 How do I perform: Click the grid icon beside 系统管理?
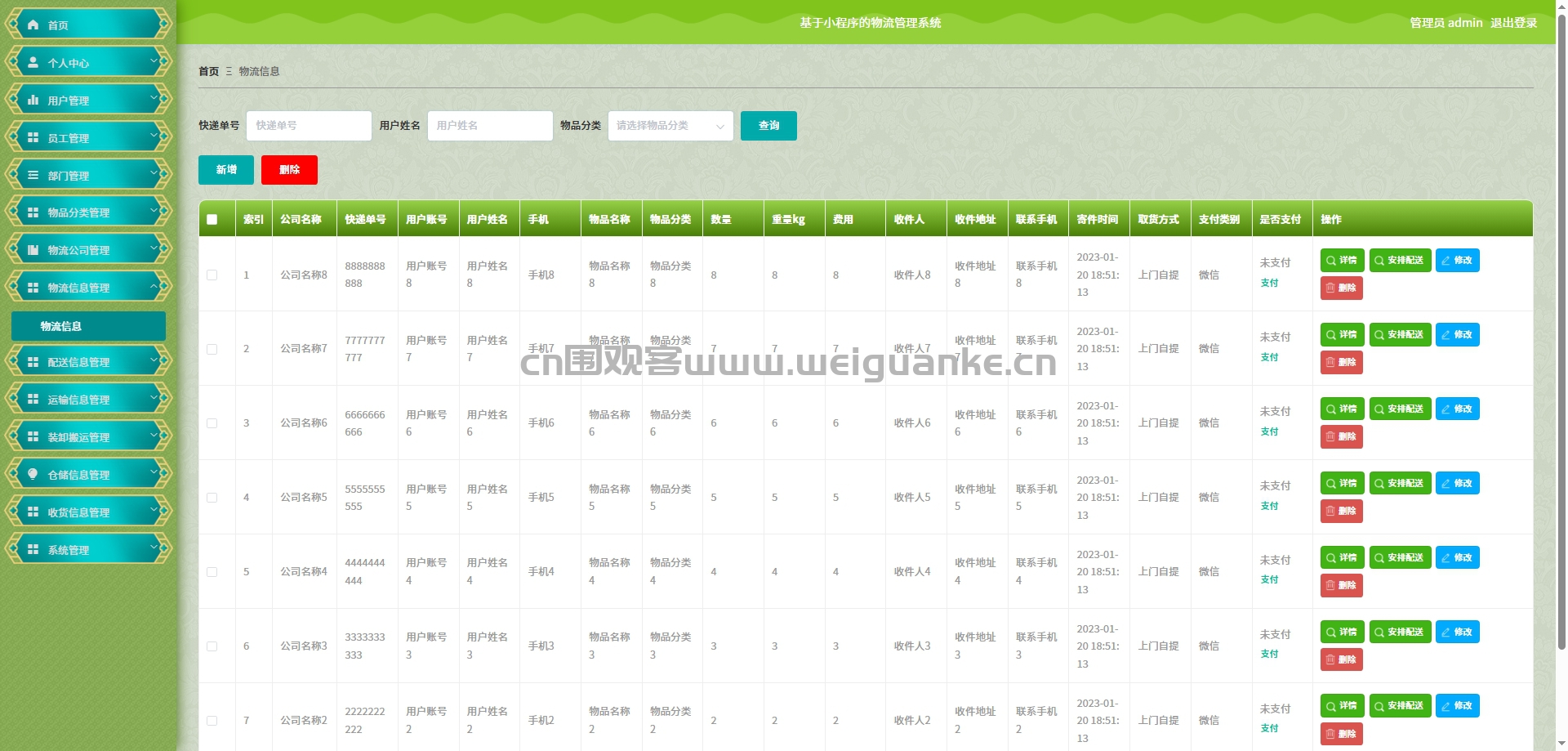point(33,549)
